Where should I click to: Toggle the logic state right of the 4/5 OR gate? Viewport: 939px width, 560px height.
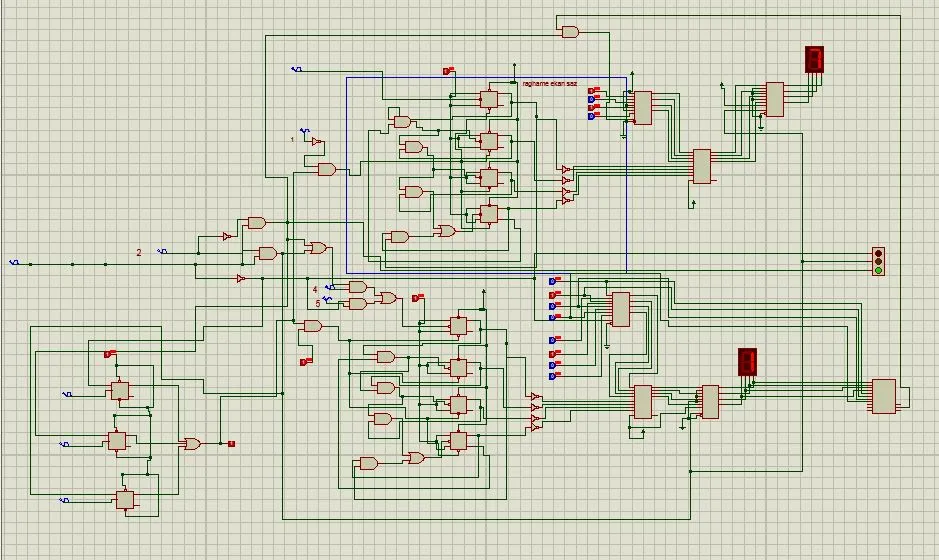coord(418,298)
